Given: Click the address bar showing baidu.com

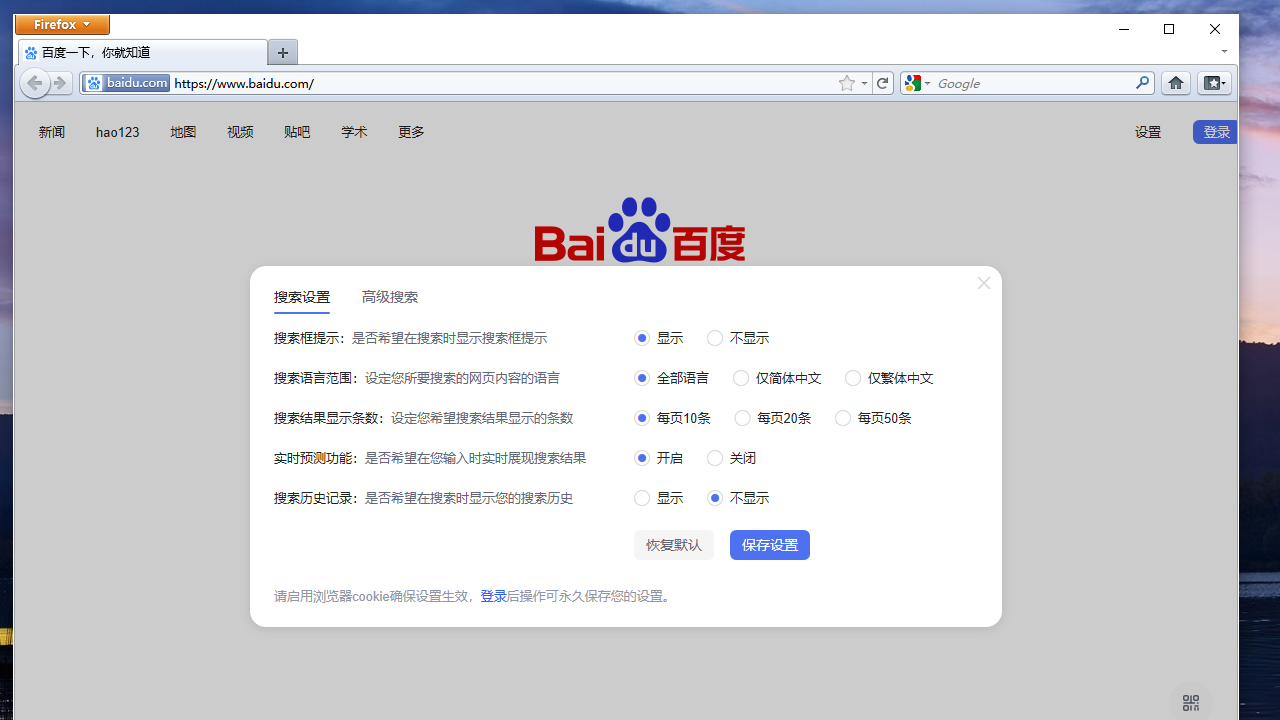Looking at the screenshot, I should [300, 83].
